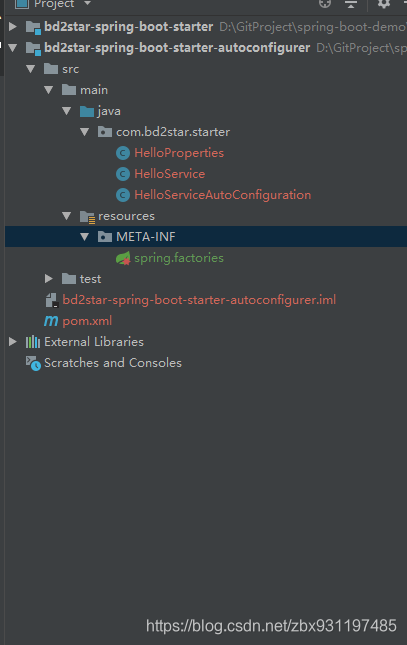The height and width of the screenshot is (645, 407).
Task: Open HelloServiceAutoConfiguration class
Action: (x=223, y=195)
